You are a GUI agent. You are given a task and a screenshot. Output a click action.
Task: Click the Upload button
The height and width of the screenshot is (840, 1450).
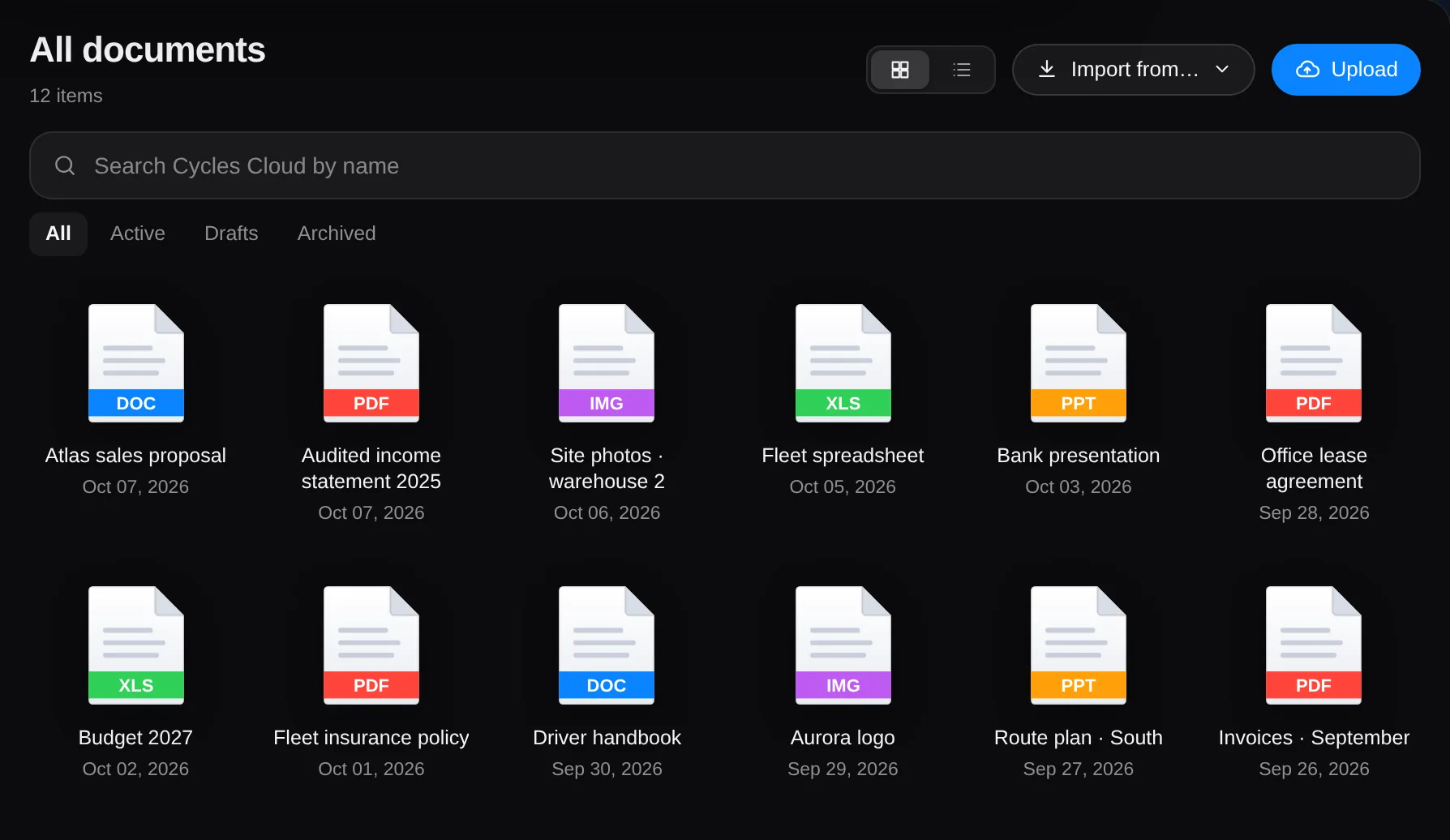pos(1345,70)
